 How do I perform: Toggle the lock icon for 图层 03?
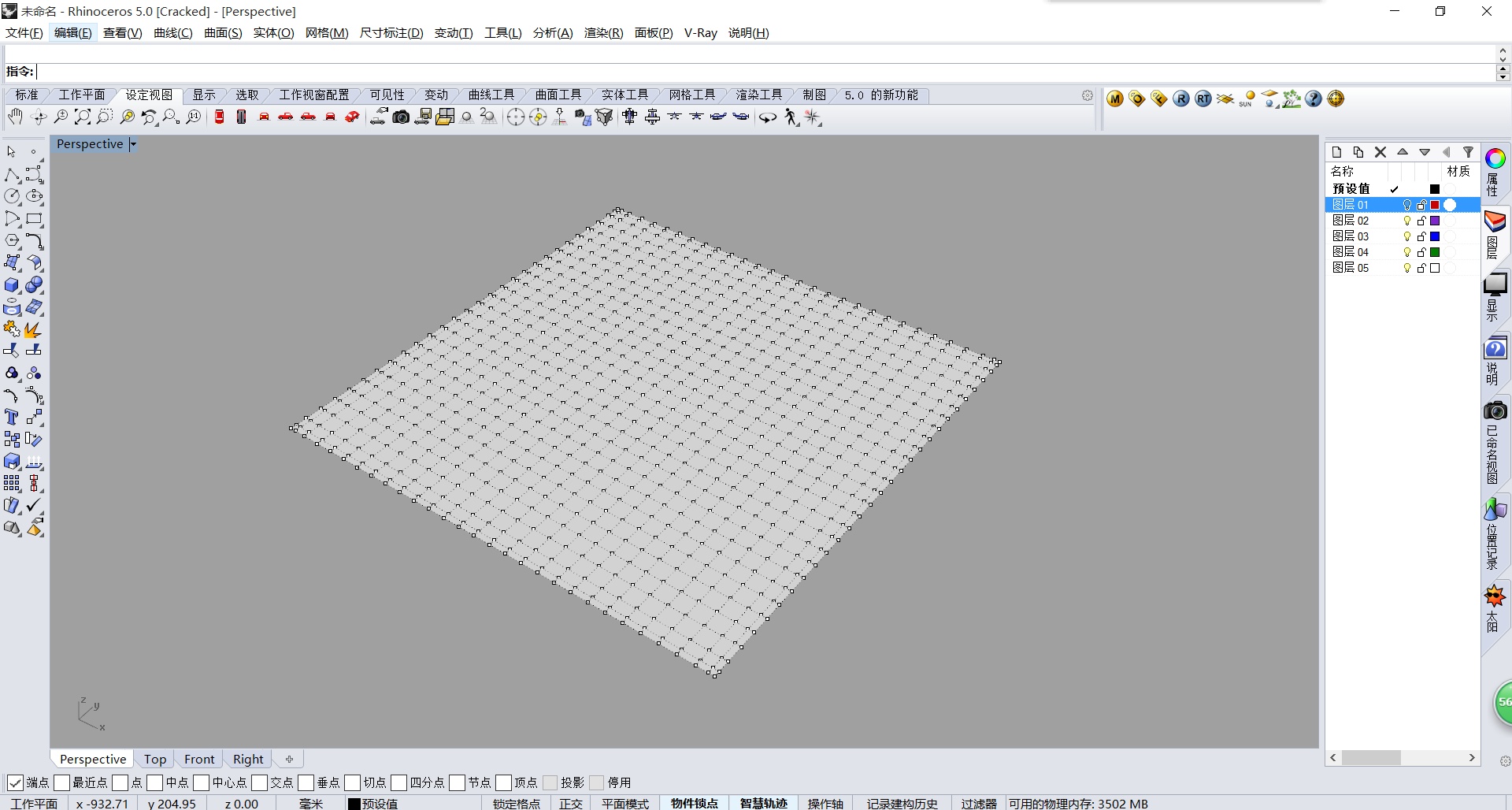coord(1421,236)
